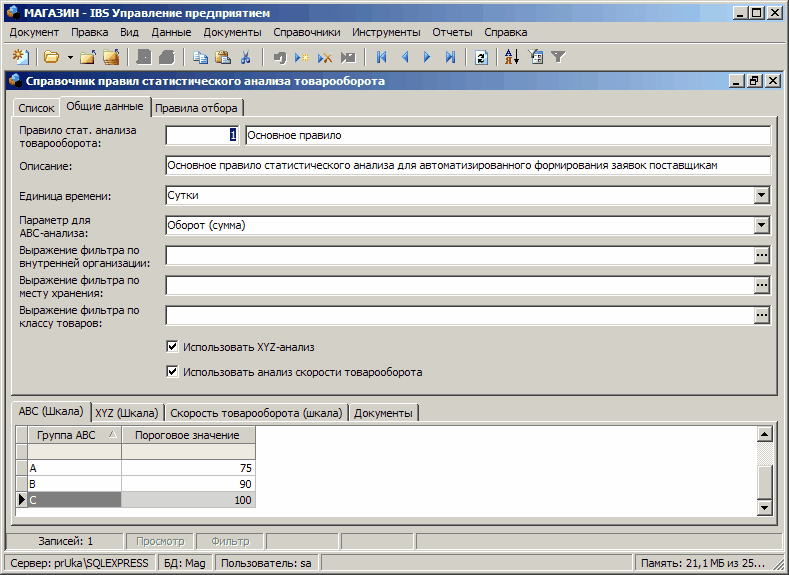Image resolution: width=789 pixels, height=575 pixels.
Task: Switch to the Список tab
Action: pos(36,108)
